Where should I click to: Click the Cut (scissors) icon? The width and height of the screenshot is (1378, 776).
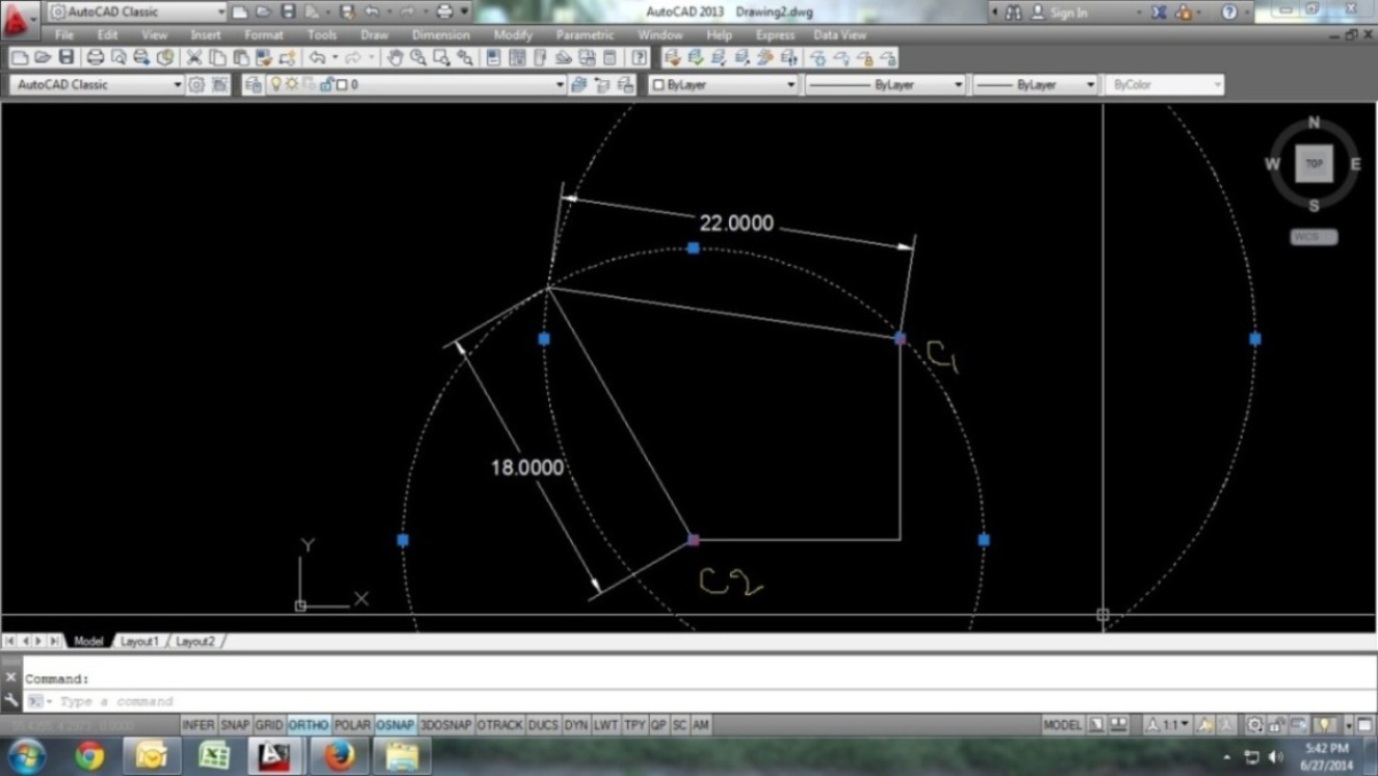point(194,57)
